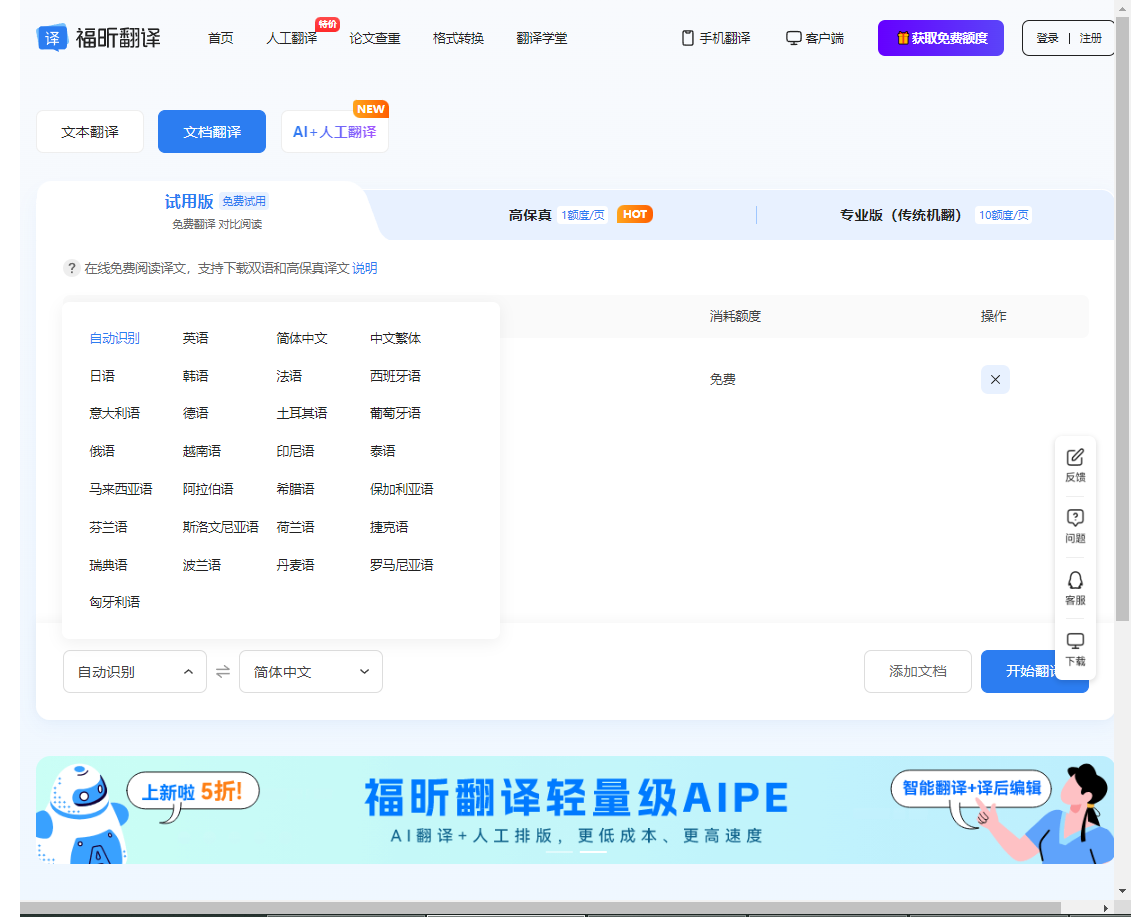Choose 越南语 from the language list
1131x917 pixels.
202,452
